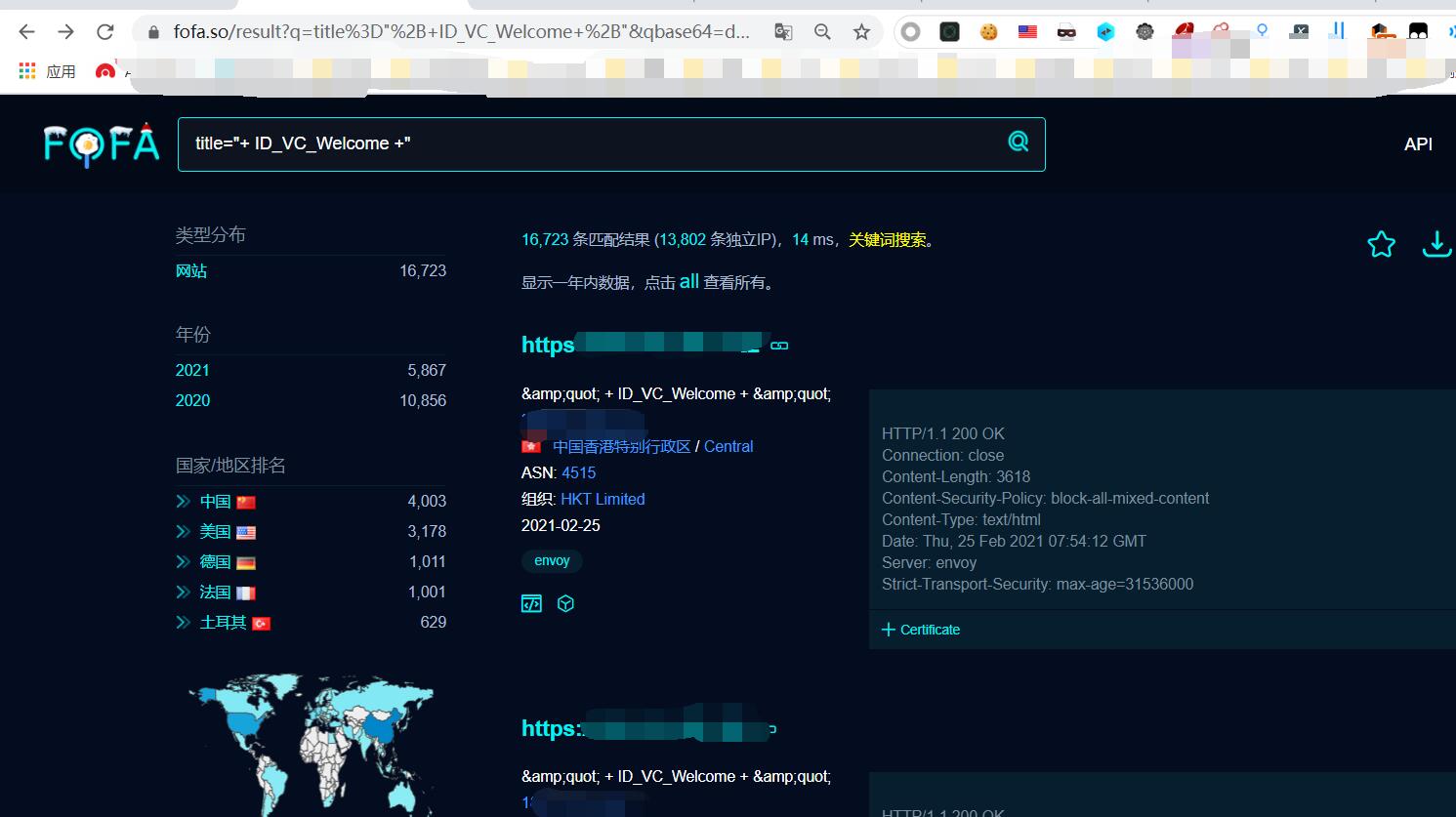Click the Google Translate icon in the address bar
This screenshot has width=1456, height=817.
pyautogui.click(x=783, y=31)
